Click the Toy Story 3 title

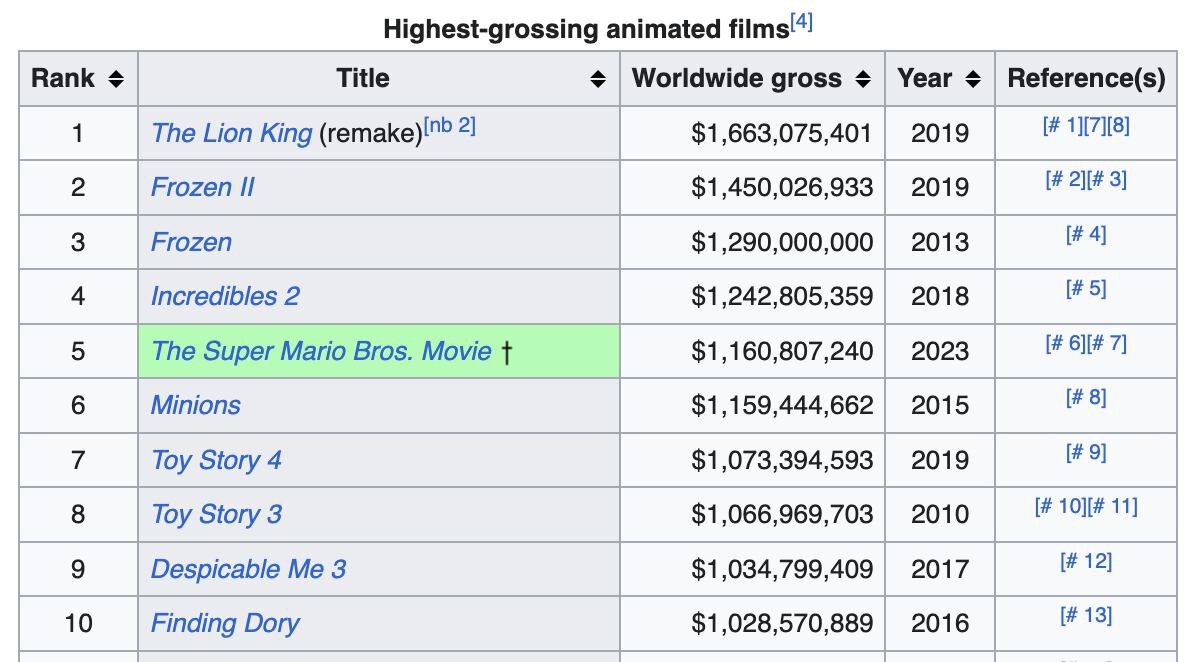click(216, 514)
